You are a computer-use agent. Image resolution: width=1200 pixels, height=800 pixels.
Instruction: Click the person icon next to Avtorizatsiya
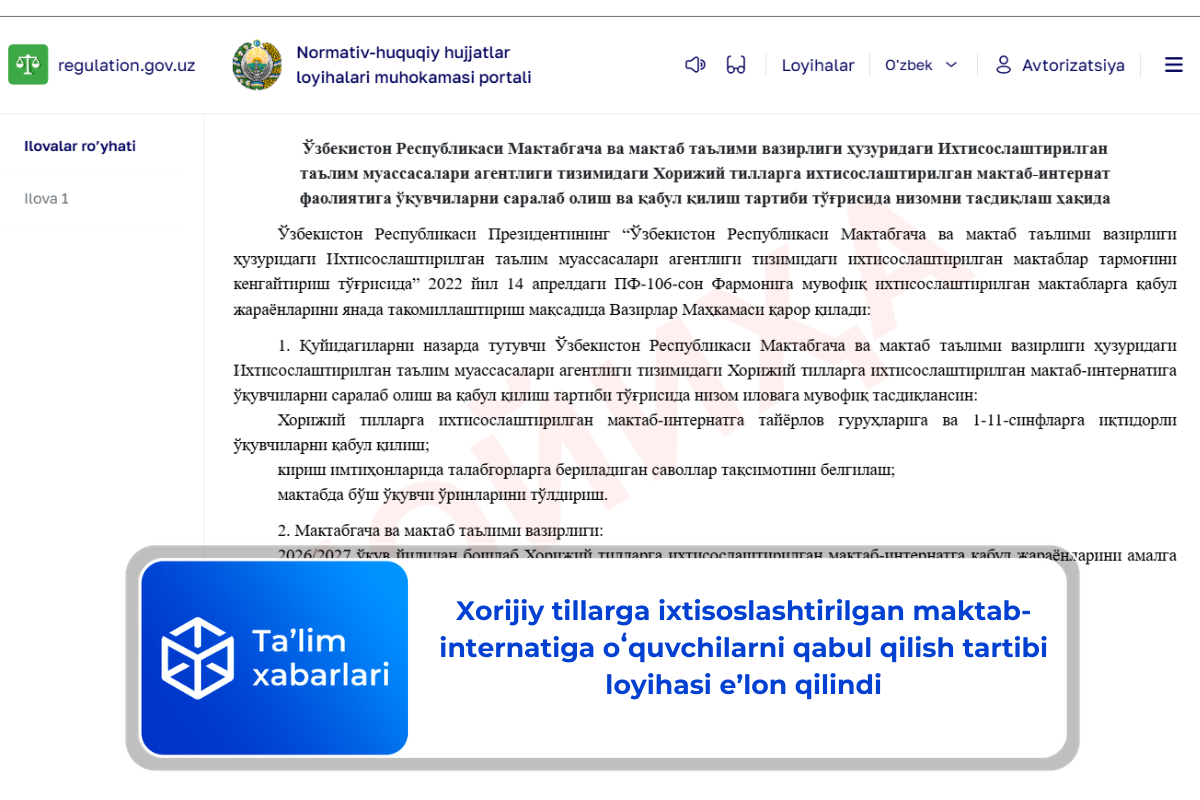point(1001,64)
